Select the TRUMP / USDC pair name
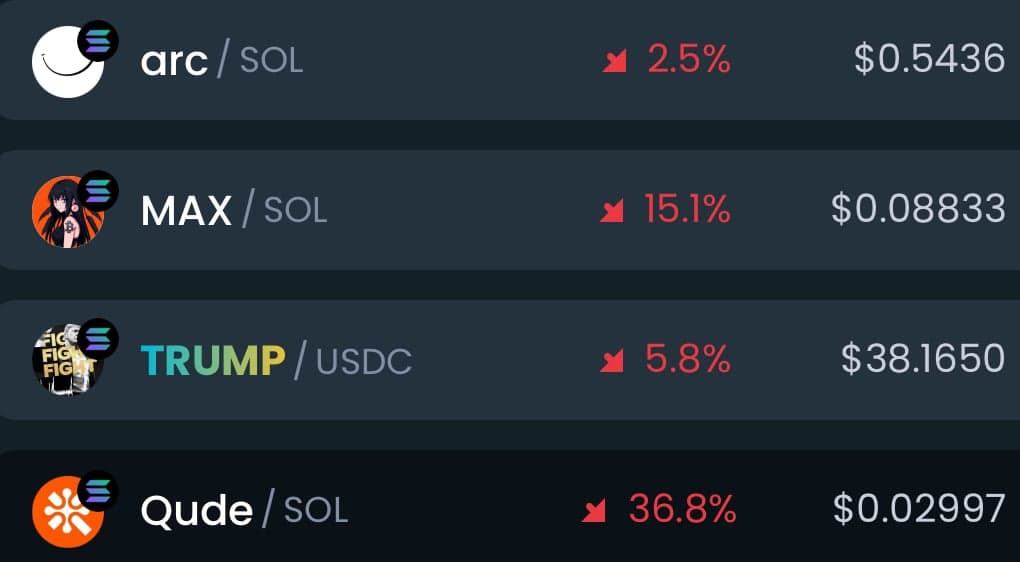Screen dimensions: 1020x562 tap(275, 360)
